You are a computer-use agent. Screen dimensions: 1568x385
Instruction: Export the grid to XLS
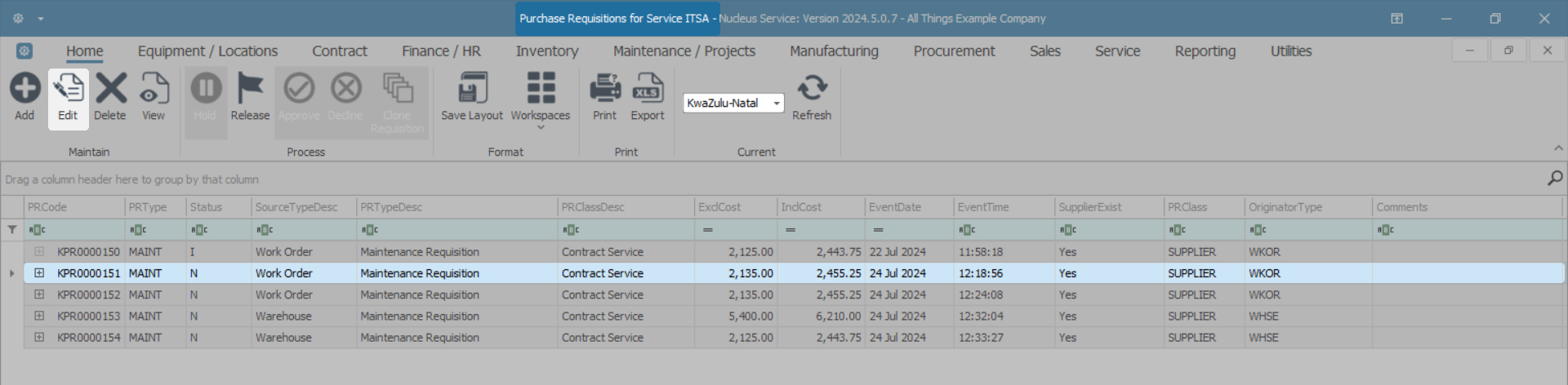point(648,89)
